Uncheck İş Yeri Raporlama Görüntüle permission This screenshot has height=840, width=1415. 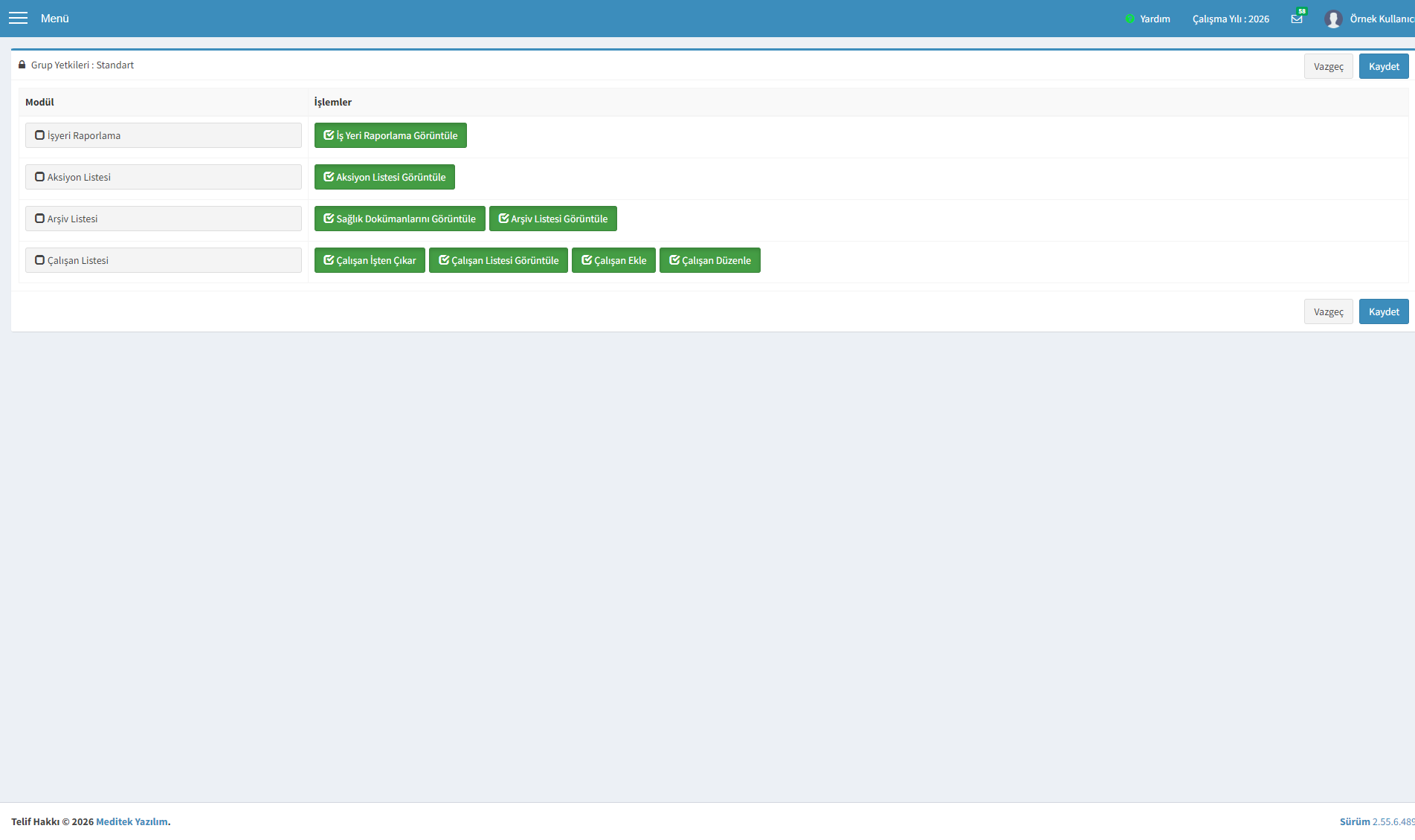(x=390, y=135)
